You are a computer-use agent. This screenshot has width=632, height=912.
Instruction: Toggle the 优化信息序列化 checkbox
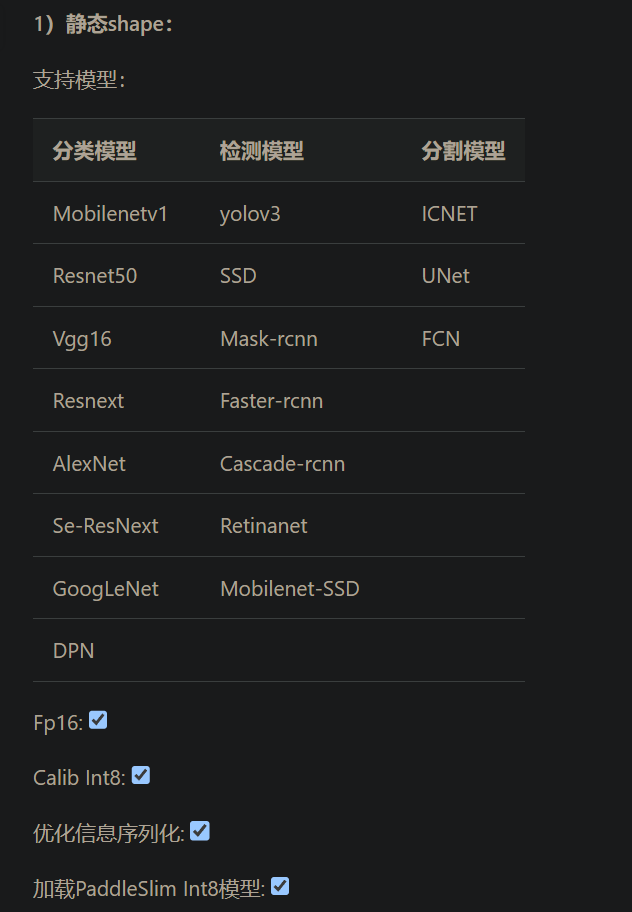200,831
